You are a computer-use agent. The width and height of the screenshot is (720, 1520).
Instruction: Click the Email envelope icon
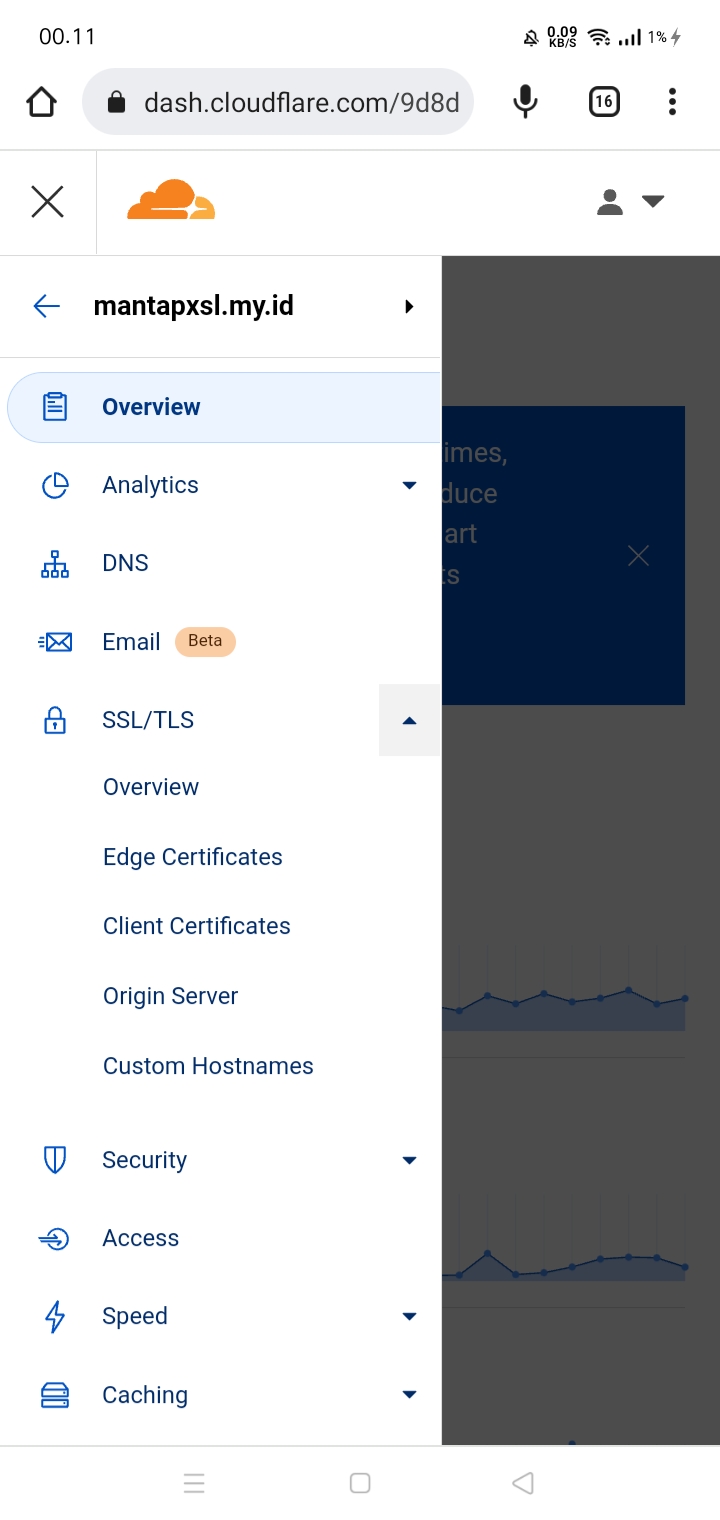(x=55, y=642)
